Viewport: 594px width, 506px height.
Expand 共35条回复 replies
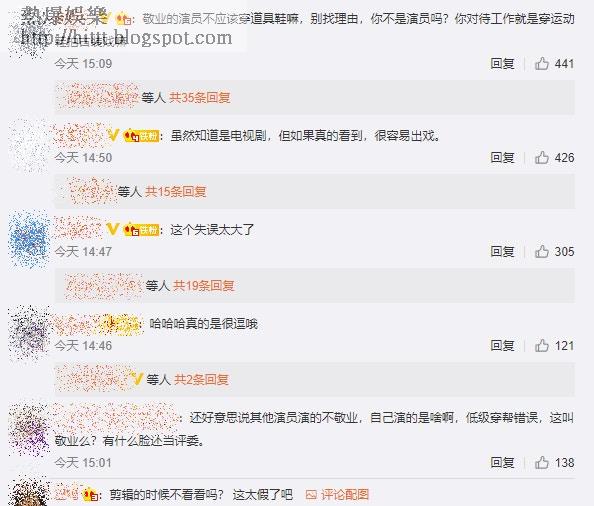(200, 98)
